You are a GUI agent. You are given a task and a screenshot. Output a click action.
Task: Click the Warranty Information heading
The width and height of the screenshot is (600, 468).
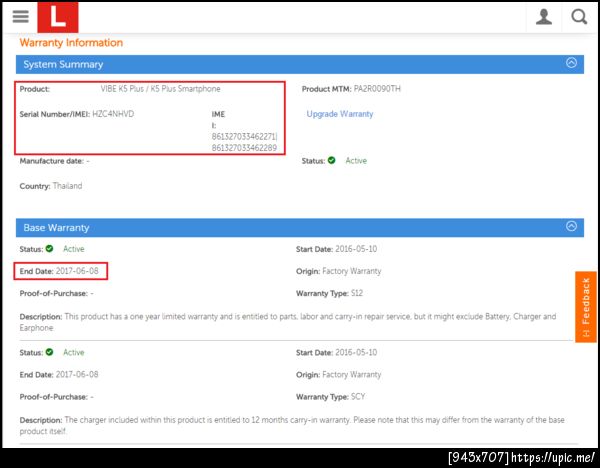pos(71,42)
